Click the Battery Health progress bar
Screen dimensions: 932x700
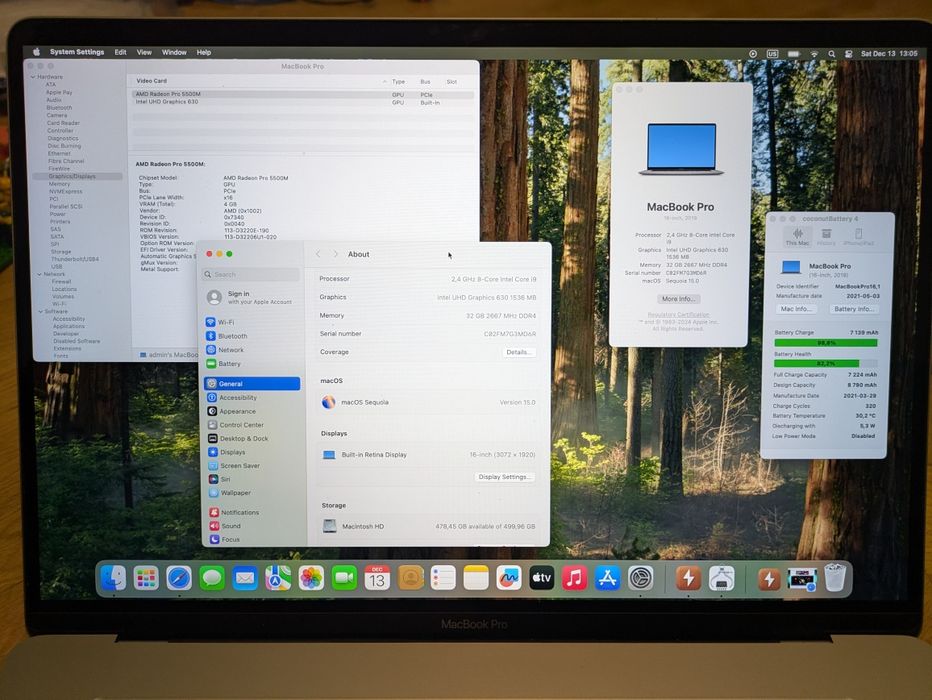pyautogui.click(x=826, y=363)
